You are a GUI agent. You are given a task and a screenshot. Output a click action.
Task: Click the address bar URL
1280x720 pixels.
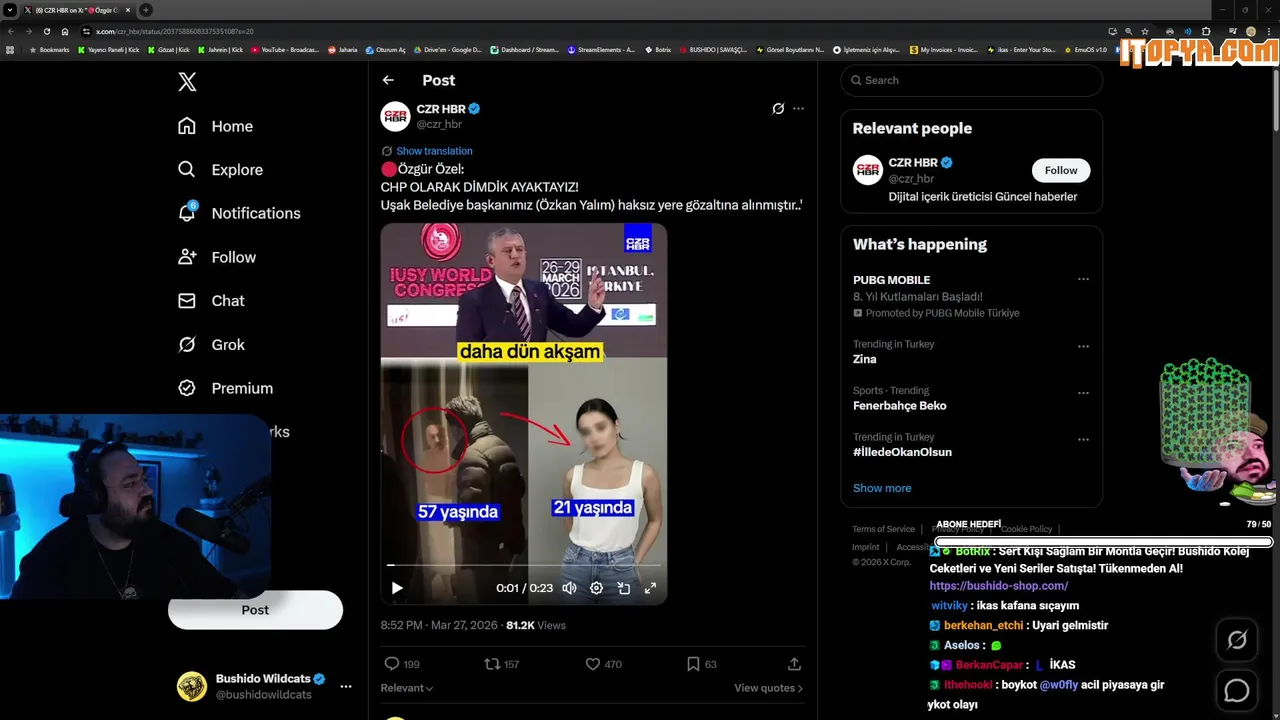174,31
